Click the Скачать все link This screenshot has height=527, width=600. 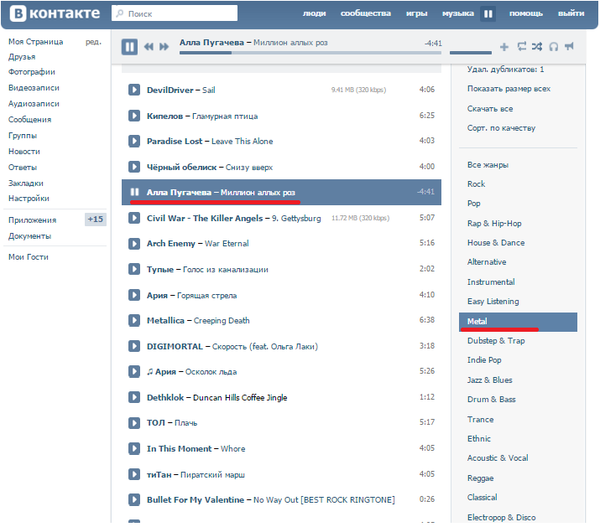(490, 109)
